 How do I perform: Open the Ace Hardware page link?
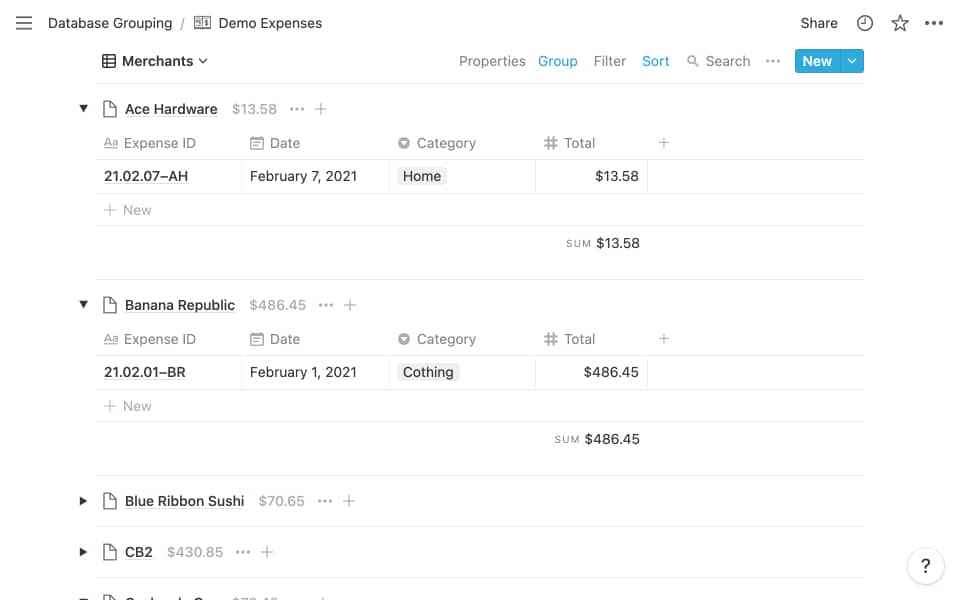click(x=171, y=109)
